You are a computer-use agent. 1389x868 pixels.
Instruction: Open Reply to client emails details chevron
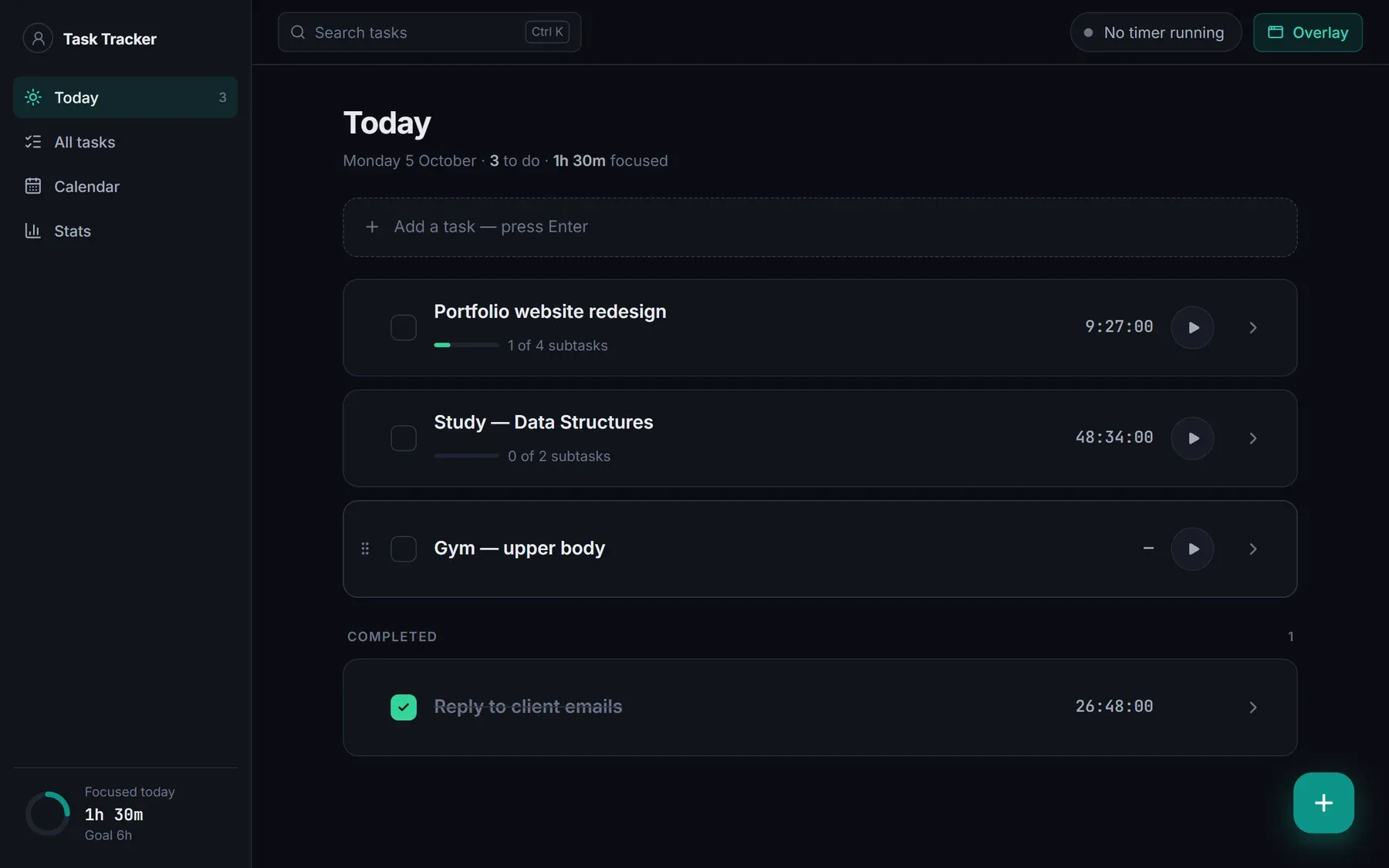pyautogui.click(x=1253, y=707)
